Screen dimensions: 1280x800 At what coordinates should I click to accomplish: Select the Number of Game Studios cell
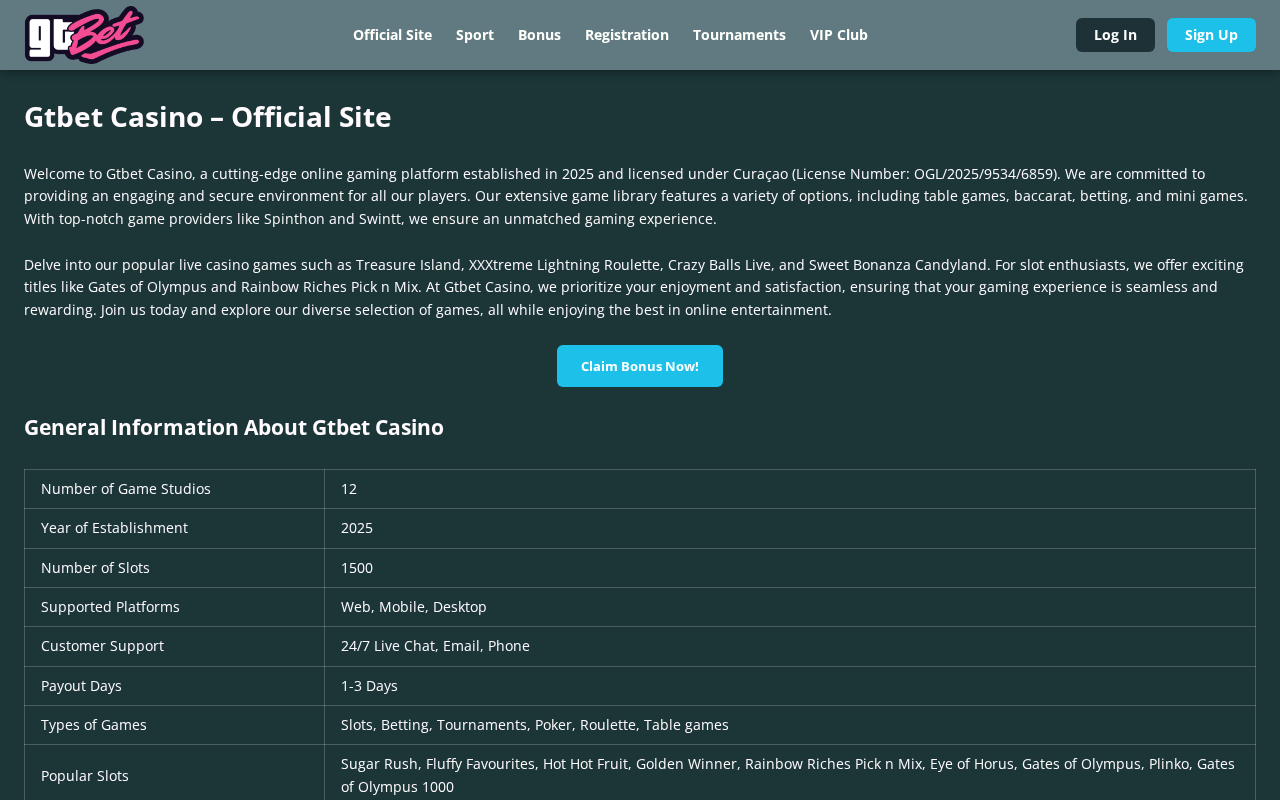(x=175, y=489)
